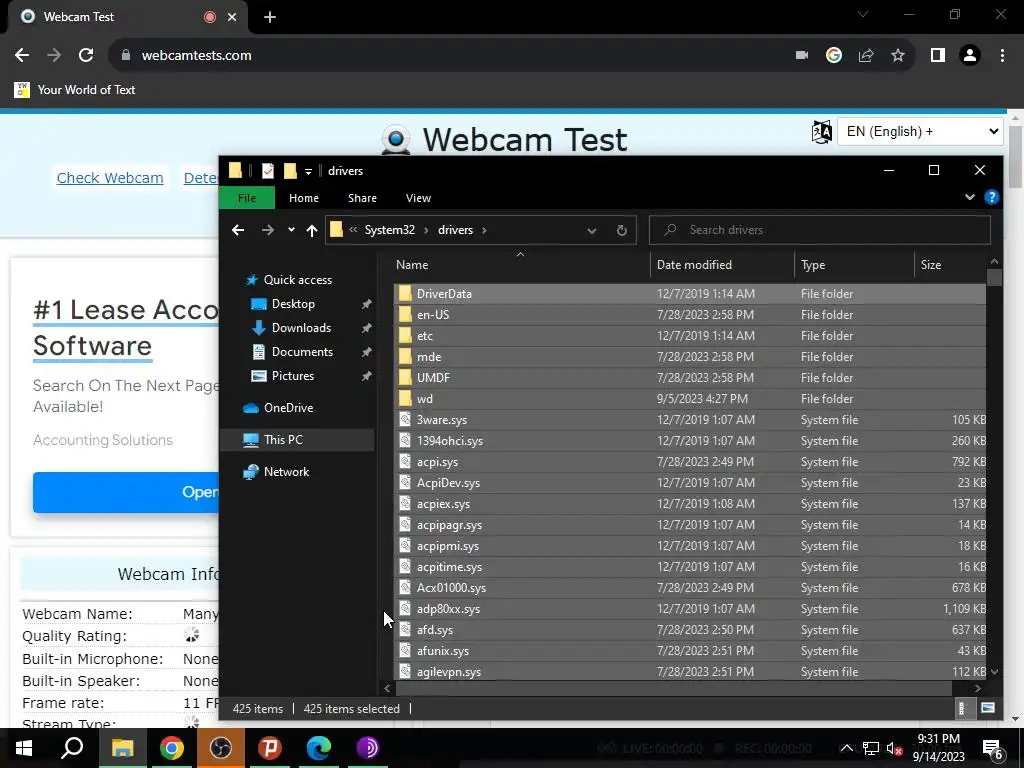Open Your World of Text bookmark

(74, 89)
